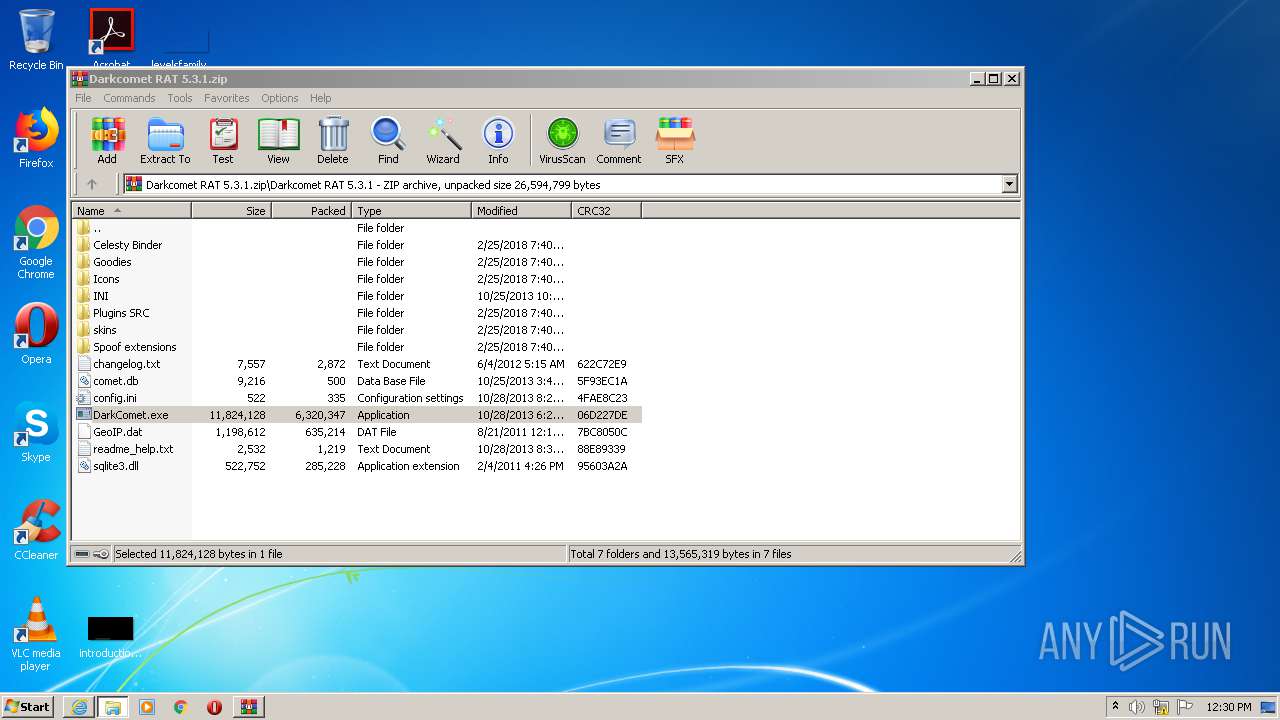Viewport: 1280px width, 720px height.
Task: Open VLC media player shortcut
Action: (x=36, y=634)
